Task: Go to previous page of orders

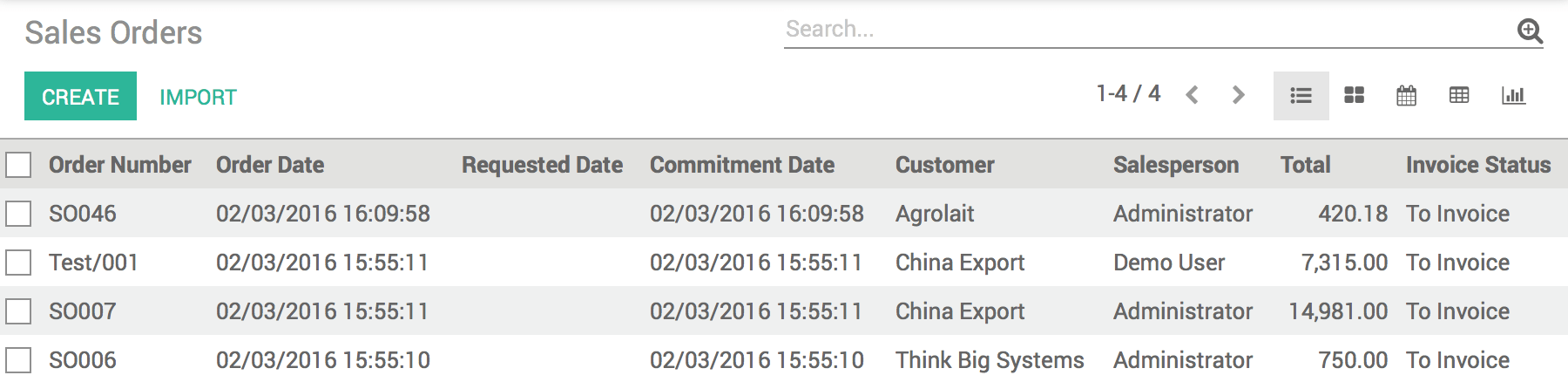Action: click(1193, 95)
